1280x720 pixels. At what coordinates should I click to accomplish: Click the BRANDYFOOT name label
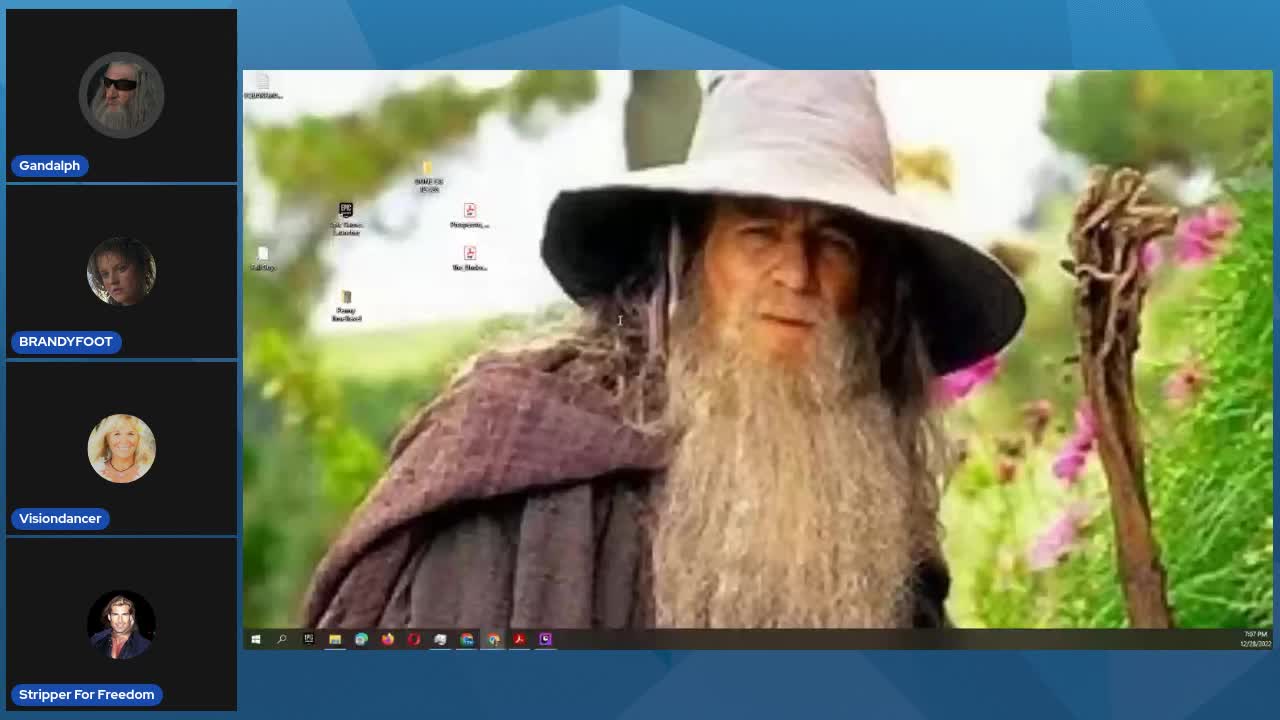click(x=66, y=342)
